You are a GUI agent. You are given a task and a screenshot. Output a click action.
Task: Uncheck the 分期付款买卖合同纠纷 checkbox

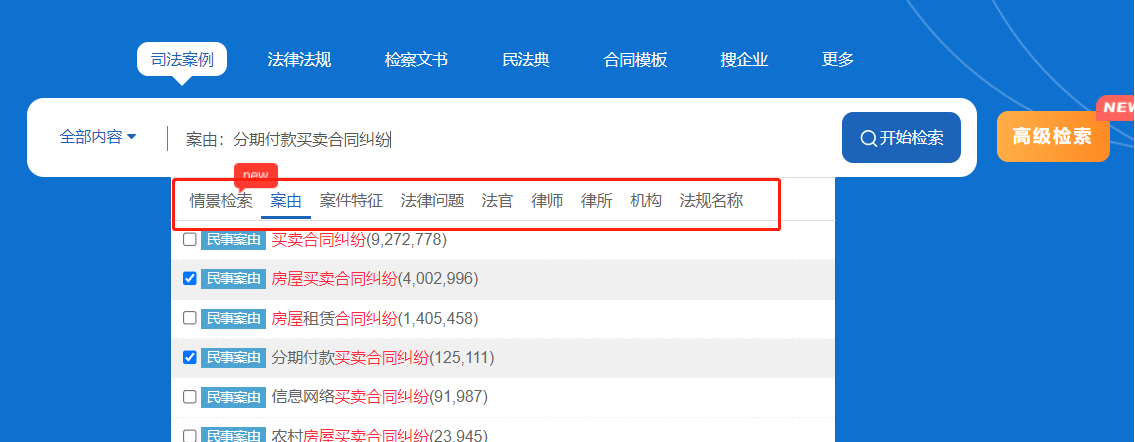(190, 357)
